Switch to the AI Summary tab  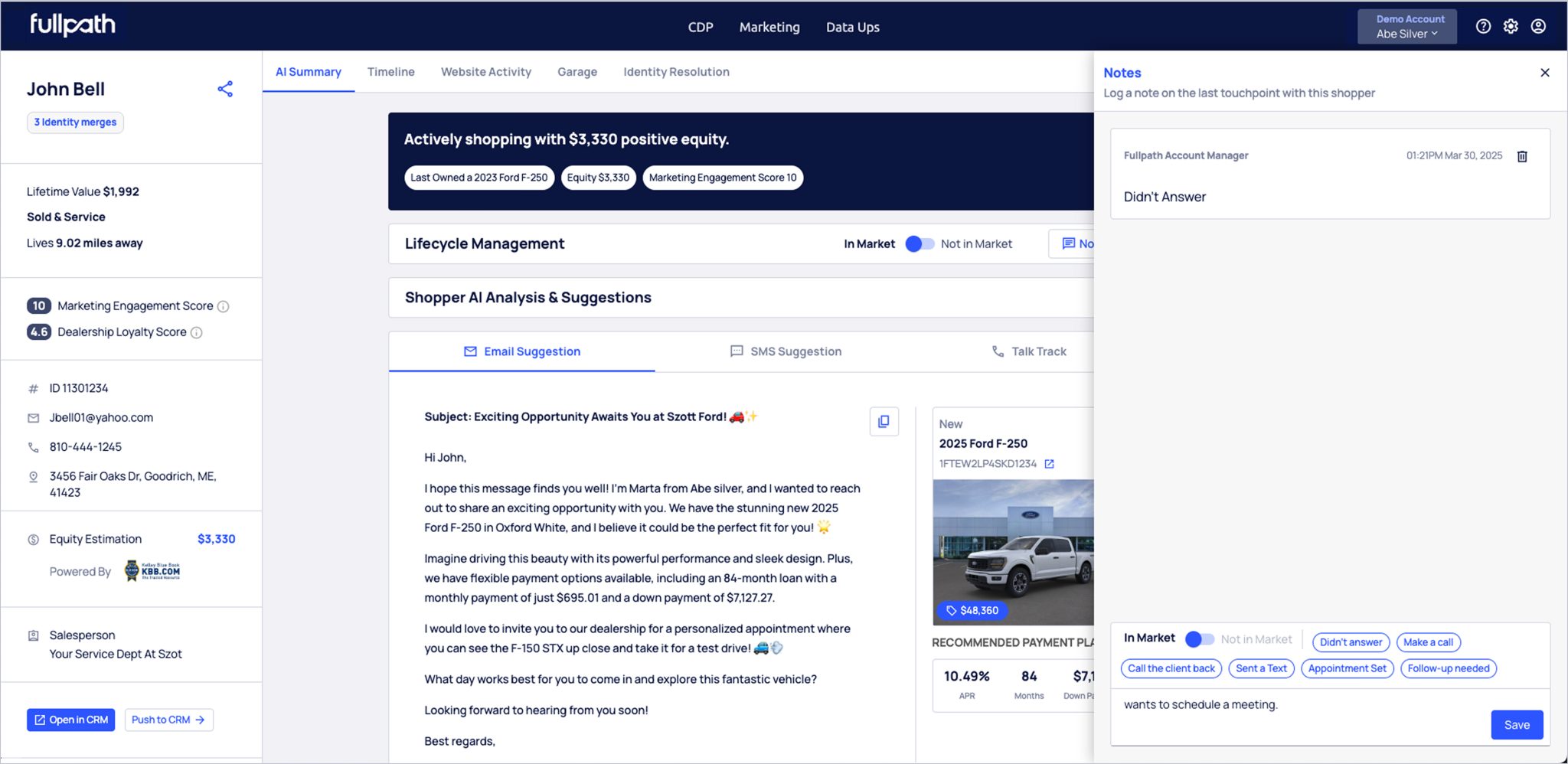(309, 72)
